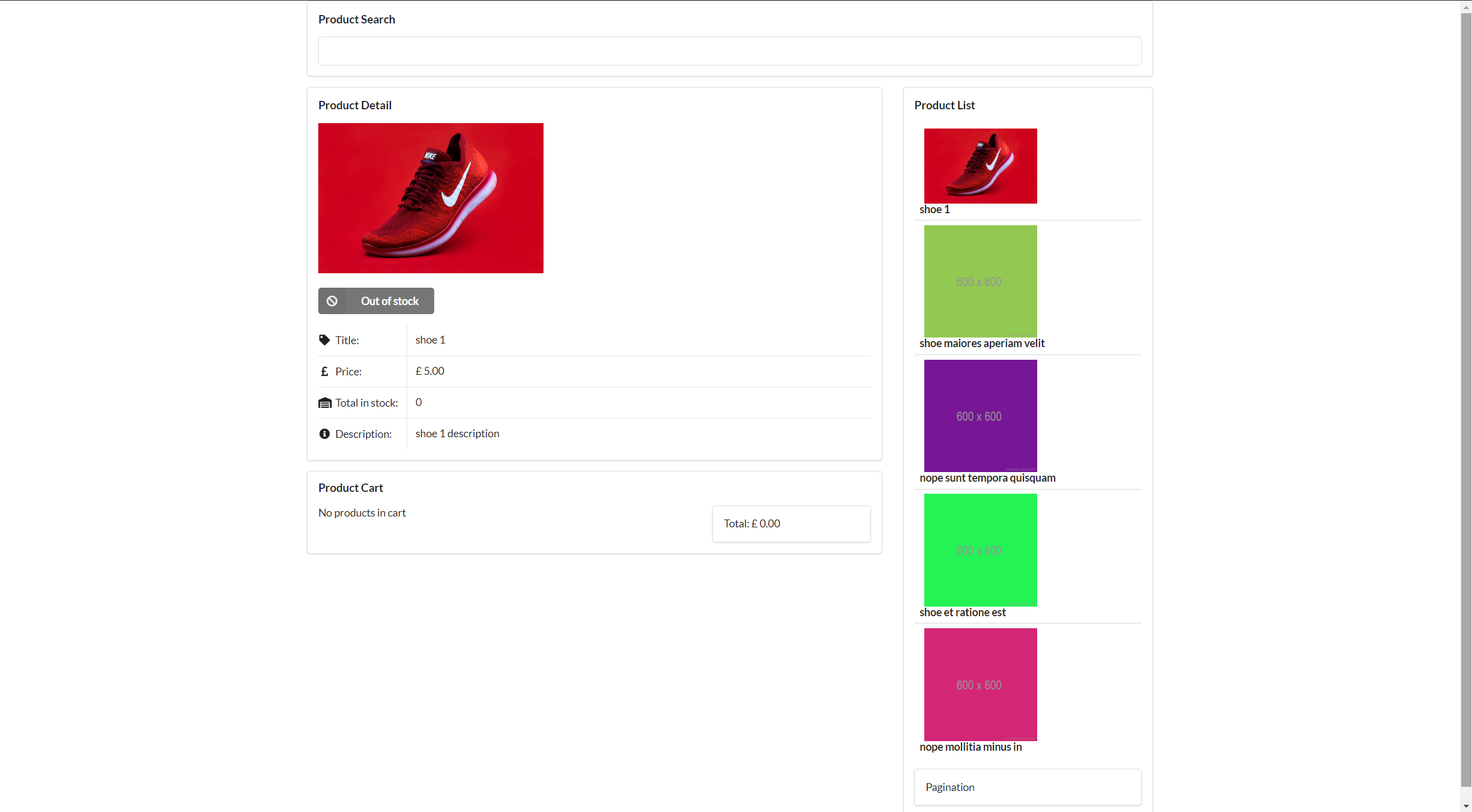Click the scrollbar down arrow
Screen dimensions: 1472x812
point(1466,807)
